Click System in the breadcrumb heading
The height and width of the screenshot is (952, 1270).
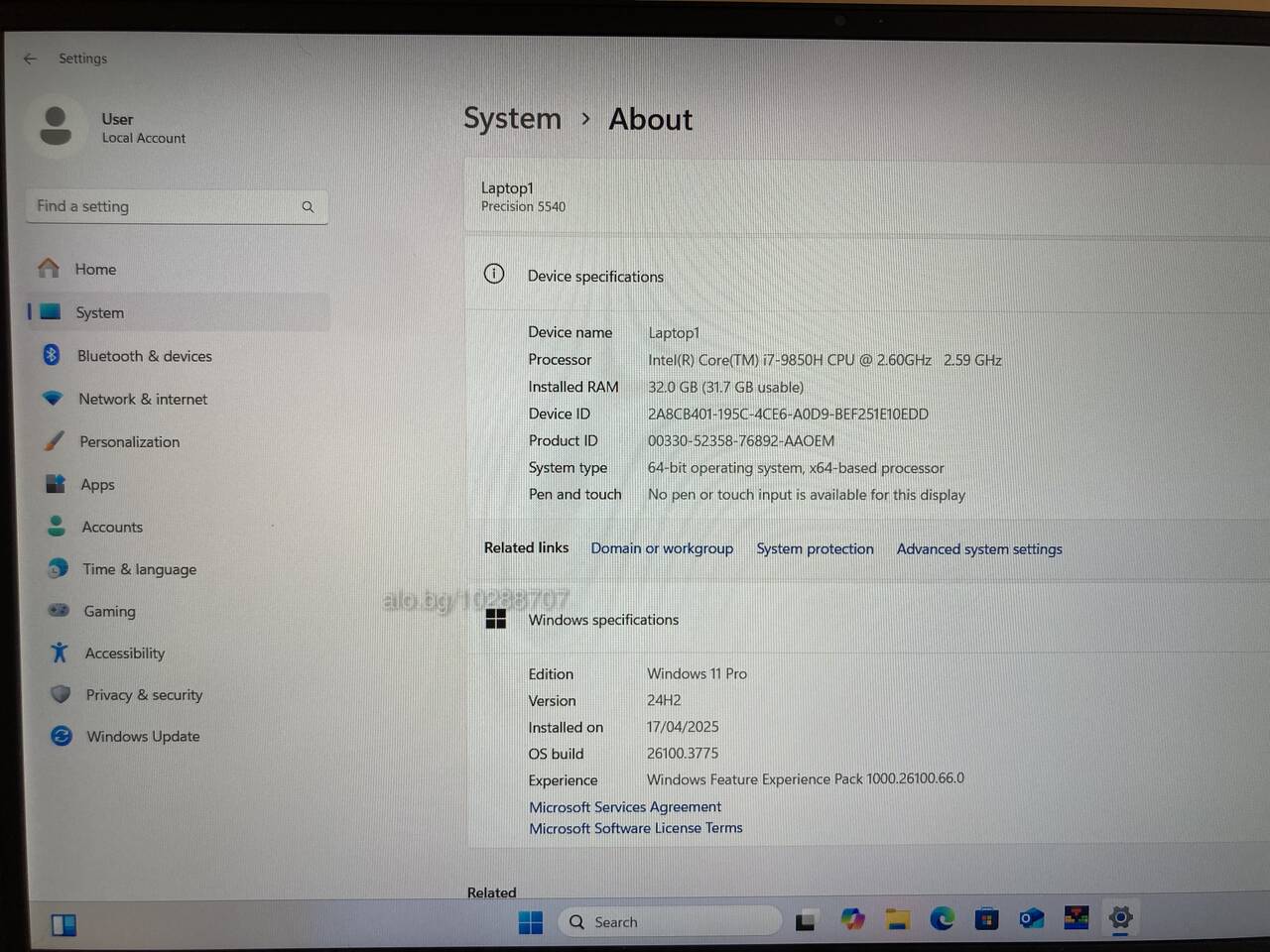tap(512, 118)
